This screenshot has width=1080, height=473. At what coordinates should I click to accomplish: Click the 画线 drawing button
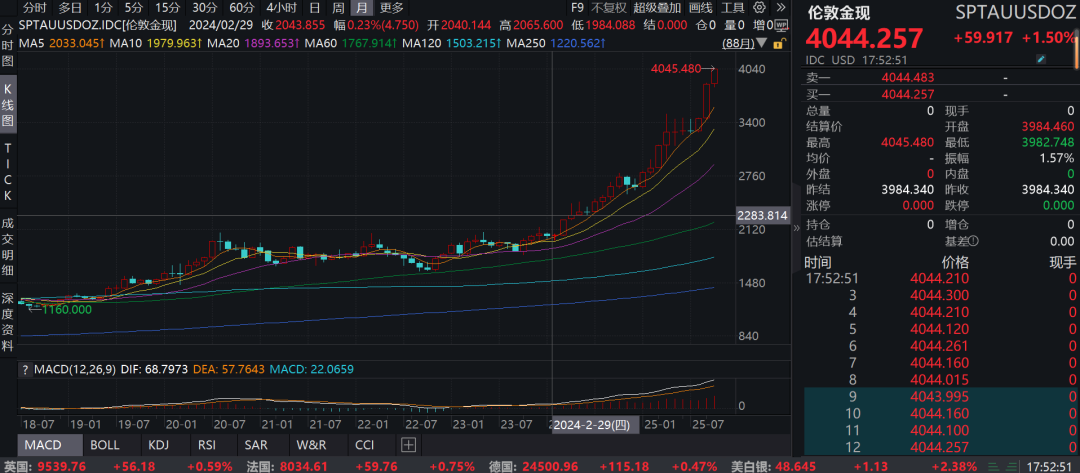click(x=699, y=8)
